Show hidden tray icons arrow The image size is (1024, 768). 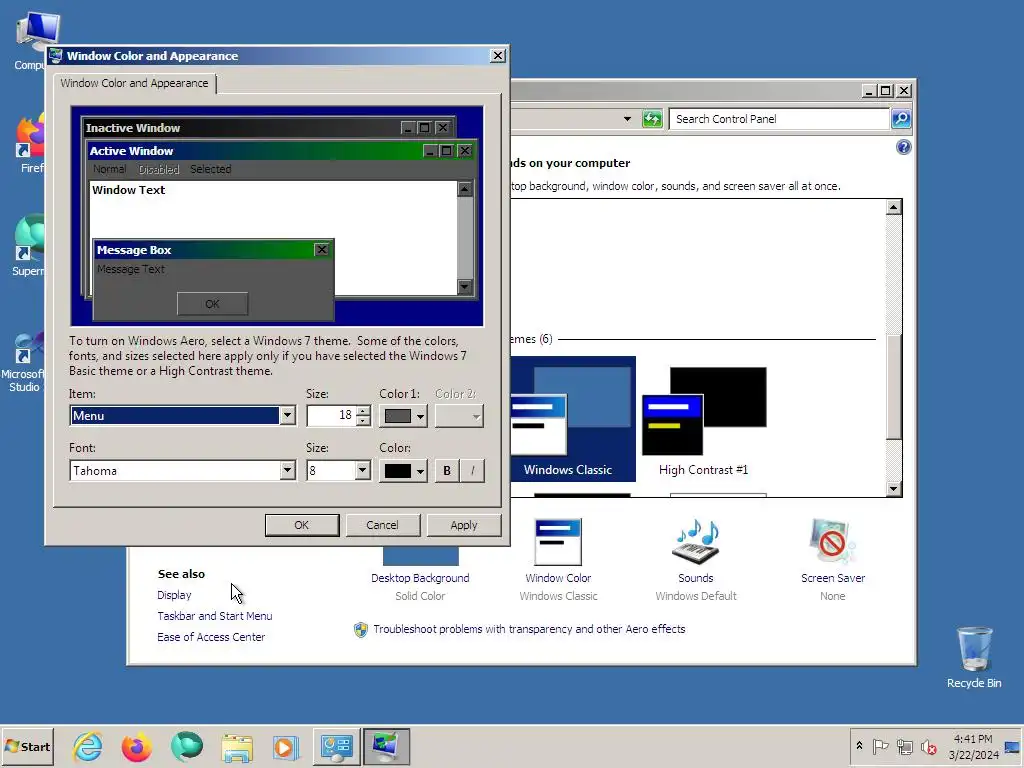coord(859,746)
